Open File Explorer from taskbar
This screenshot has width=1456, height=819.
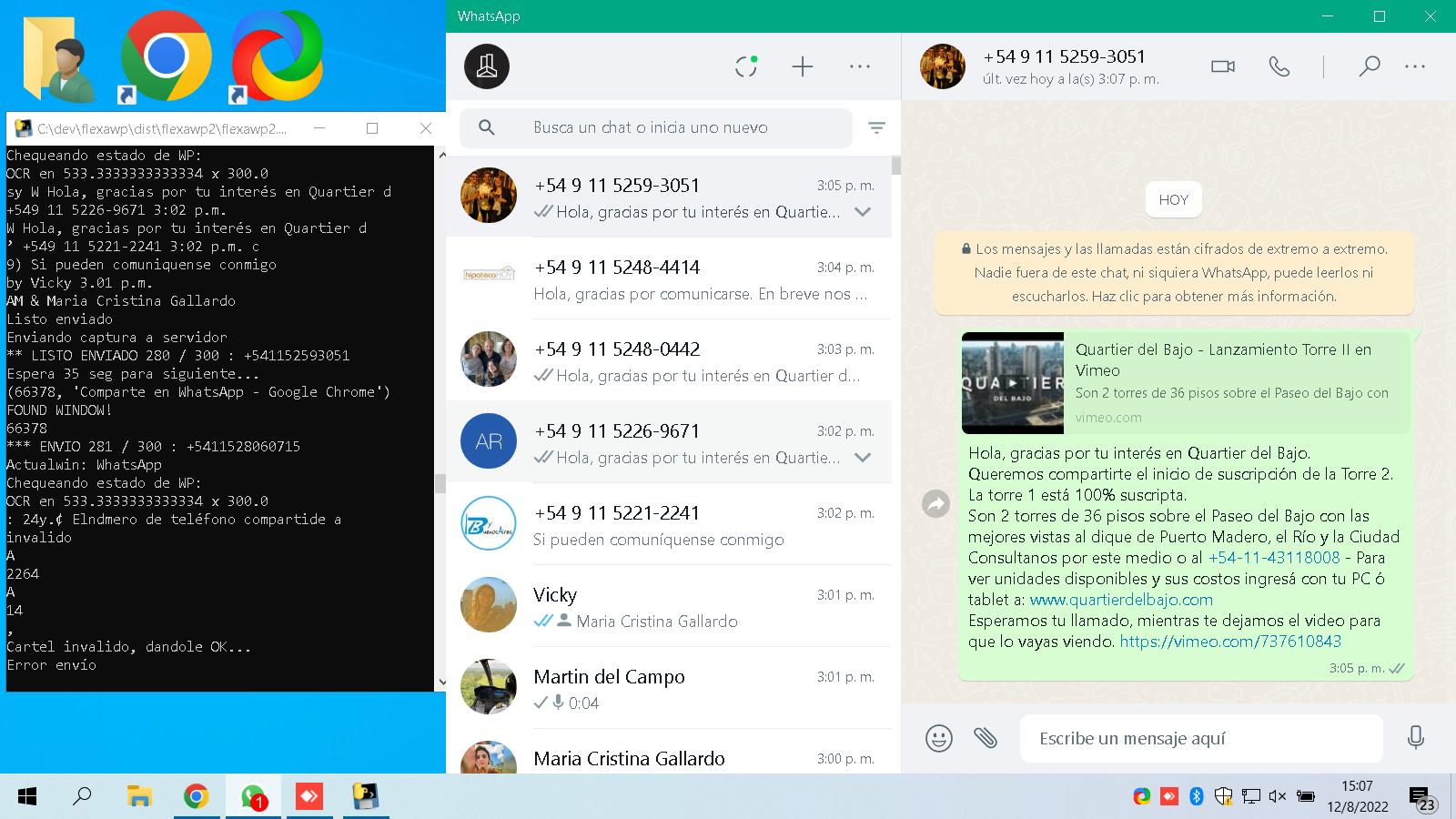coord(139,797)
